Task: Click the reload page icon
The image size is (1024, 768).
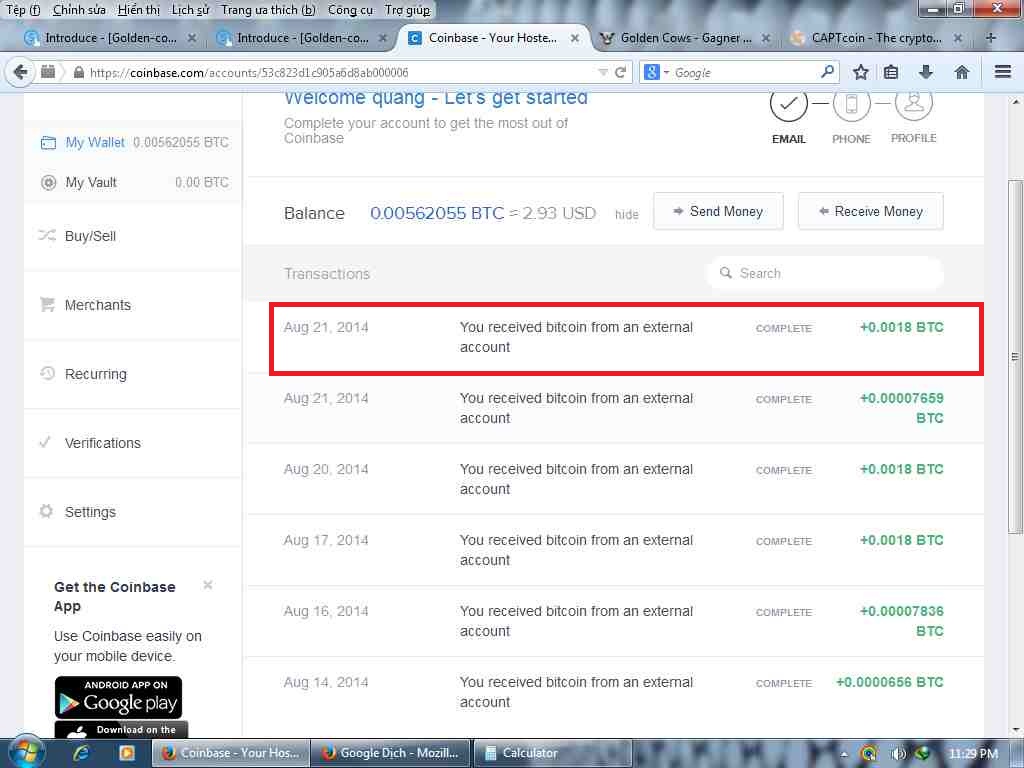Action: pos(620,72)
